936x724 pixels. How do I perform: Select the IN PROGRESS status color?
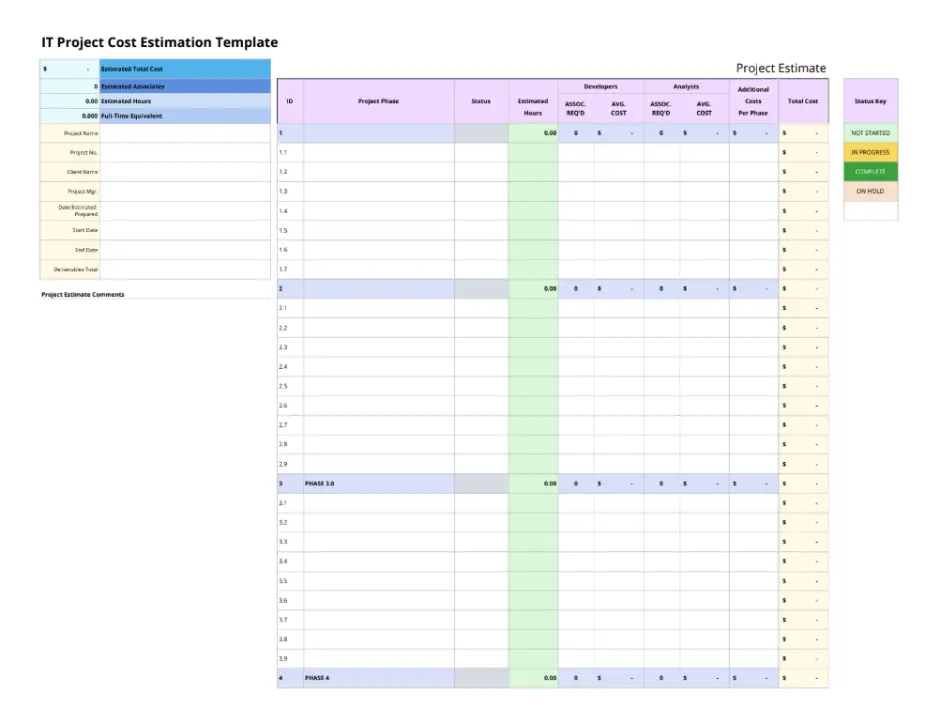coord(870,151)
